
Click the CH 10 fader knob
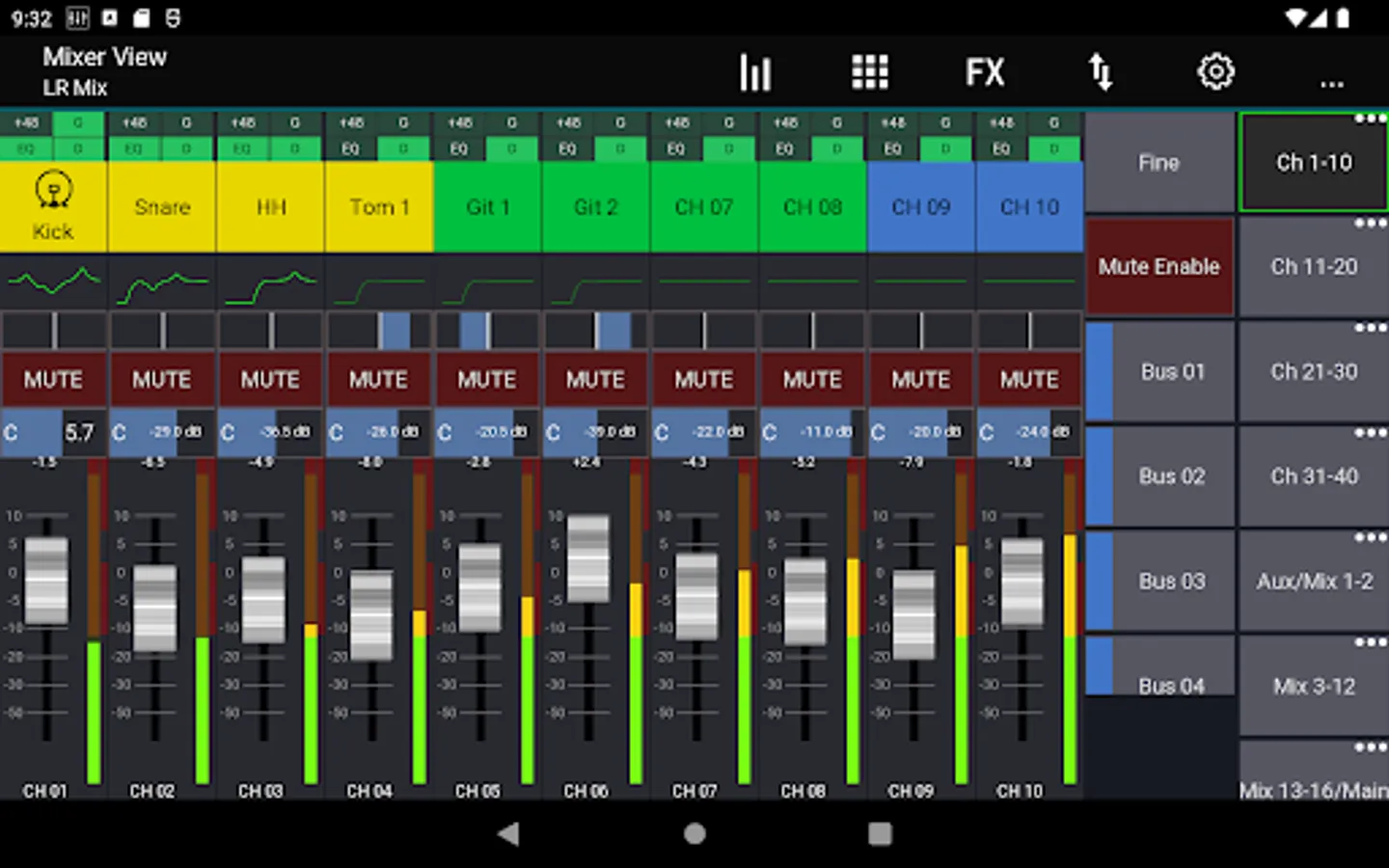click(1021, 583)
